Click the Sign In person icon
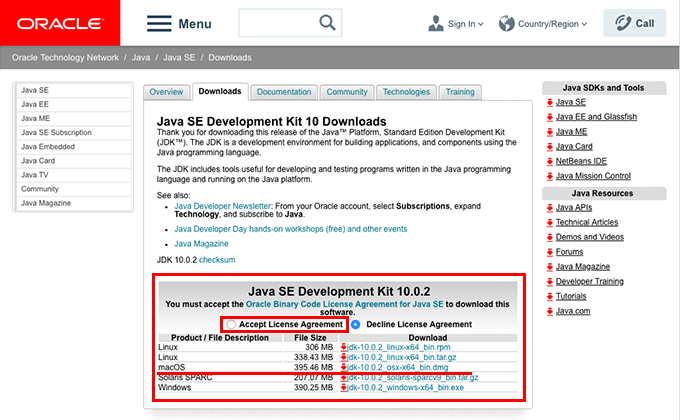Screen dimensions: 680x420 point(435,23)
